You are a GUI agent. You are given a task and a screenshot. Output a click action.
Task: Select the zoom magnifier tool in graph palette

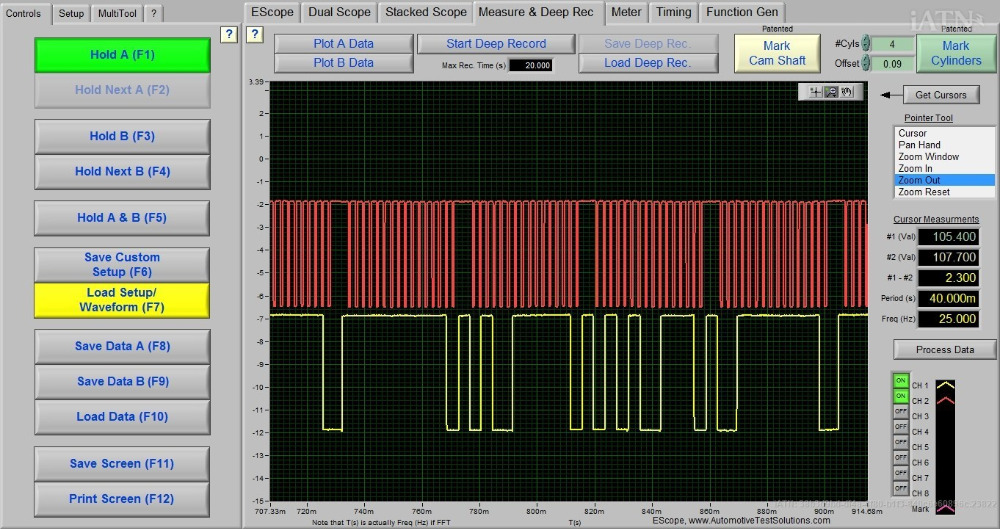click(831, 92)
